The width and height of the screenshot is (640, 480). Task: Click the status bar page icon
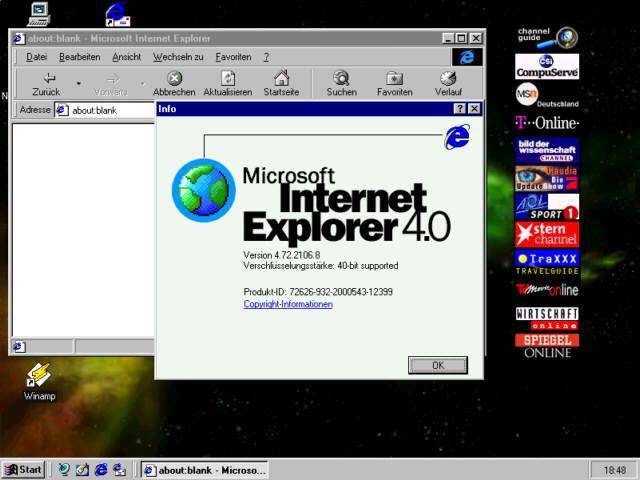19,347
